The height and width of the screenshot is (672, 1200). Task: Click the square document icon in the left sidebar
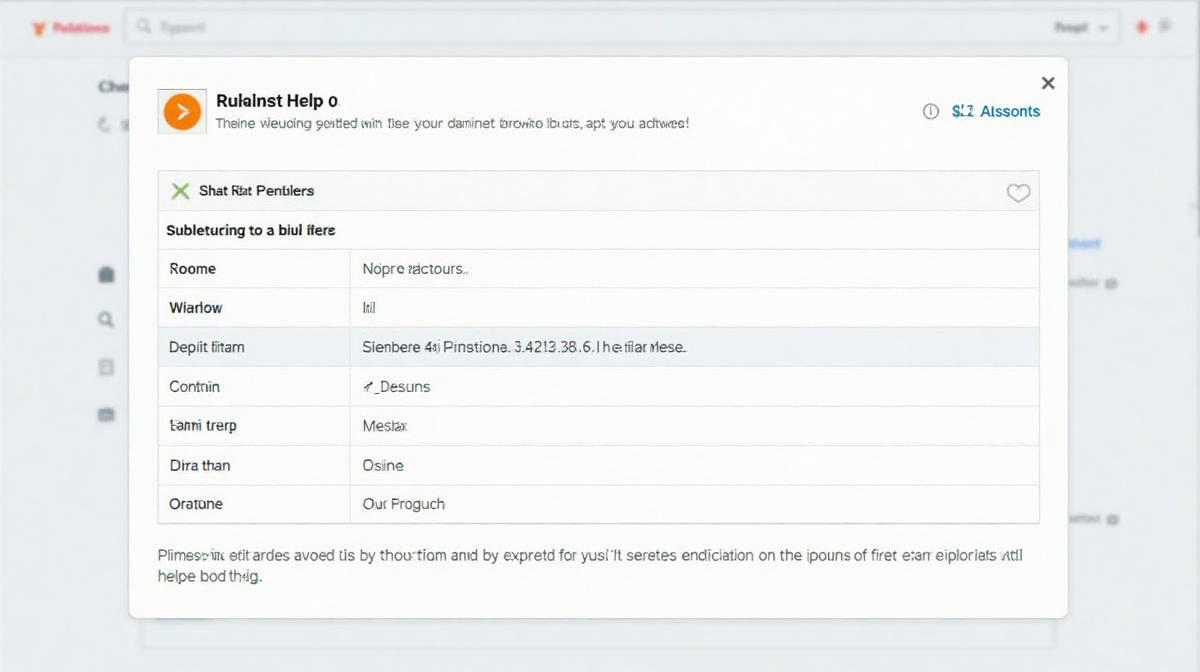(107, 367)
